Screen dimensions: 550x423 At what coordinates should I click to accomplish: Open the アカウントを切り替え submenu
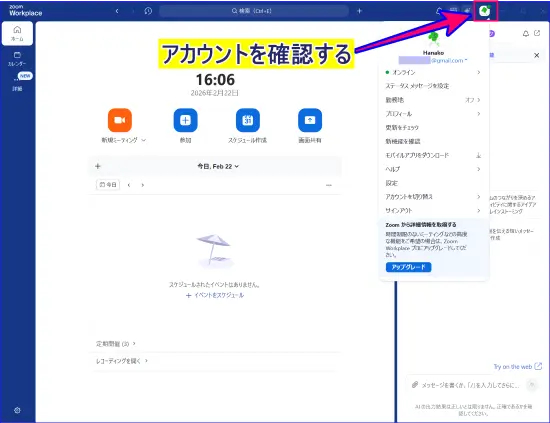click(x=433, y=197)
